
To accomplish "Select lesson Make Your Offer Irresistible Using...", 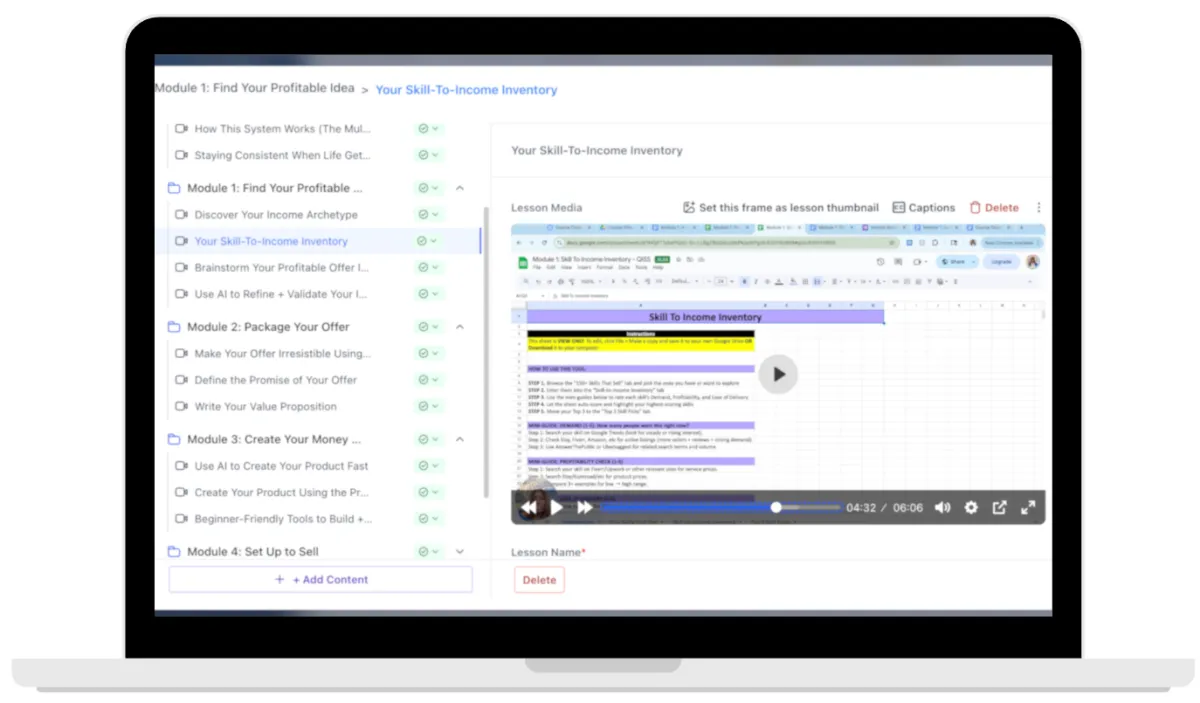I will [282, 354].
